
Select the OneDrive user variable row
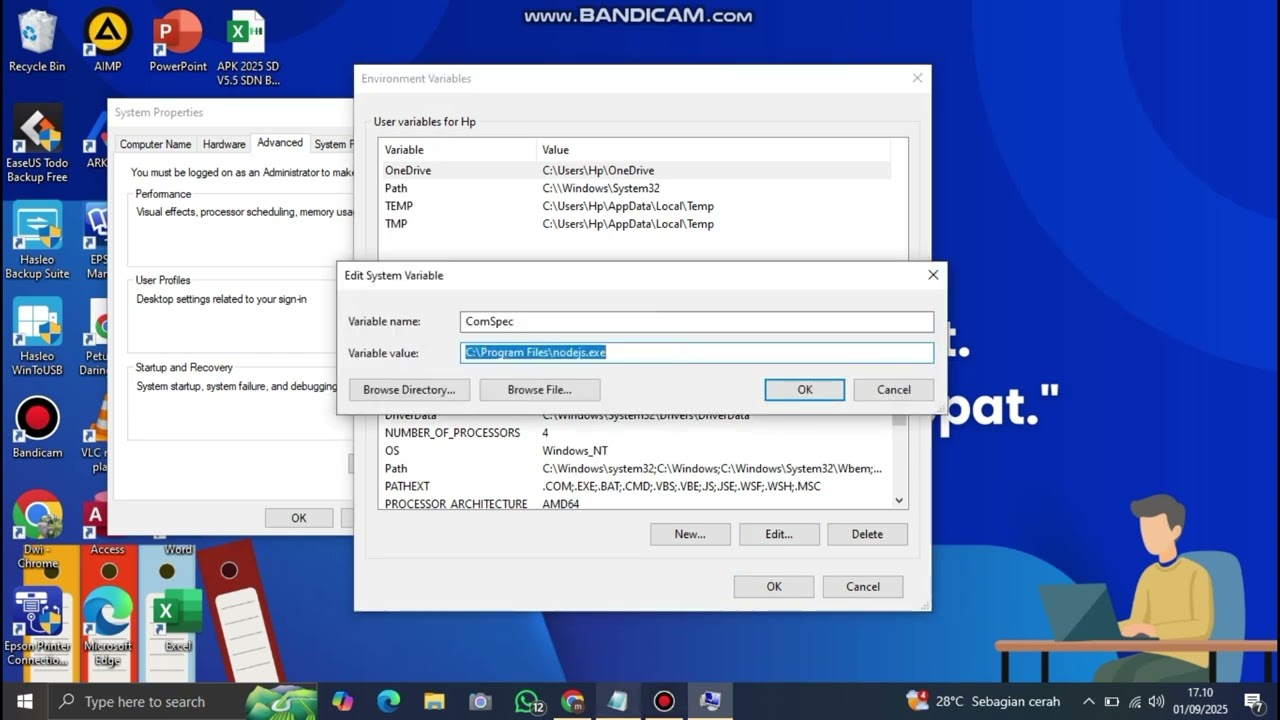tap(635, 171)
